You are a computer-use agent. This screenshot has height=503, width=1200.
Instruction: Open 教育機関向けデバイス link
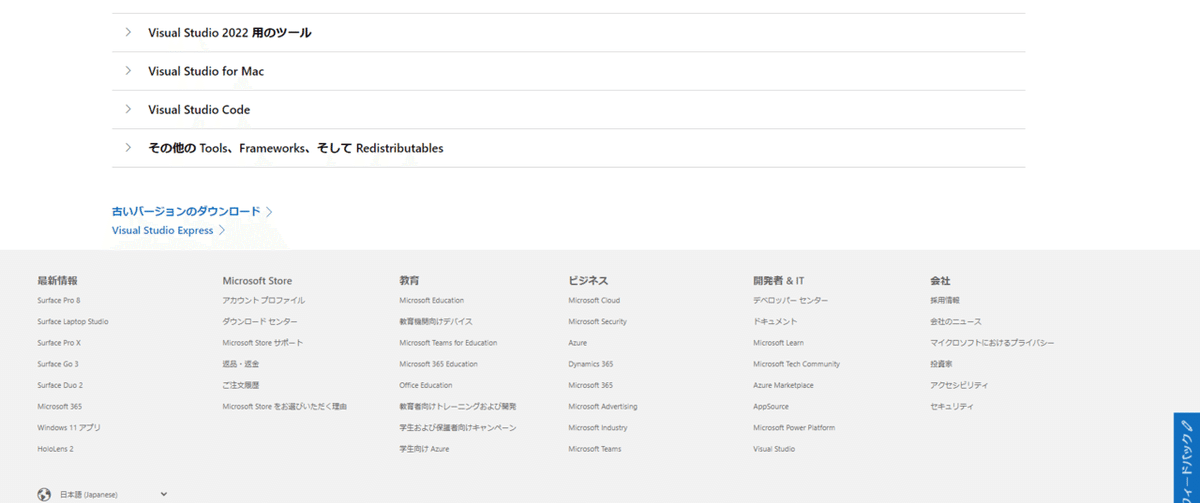click(436, 322)
